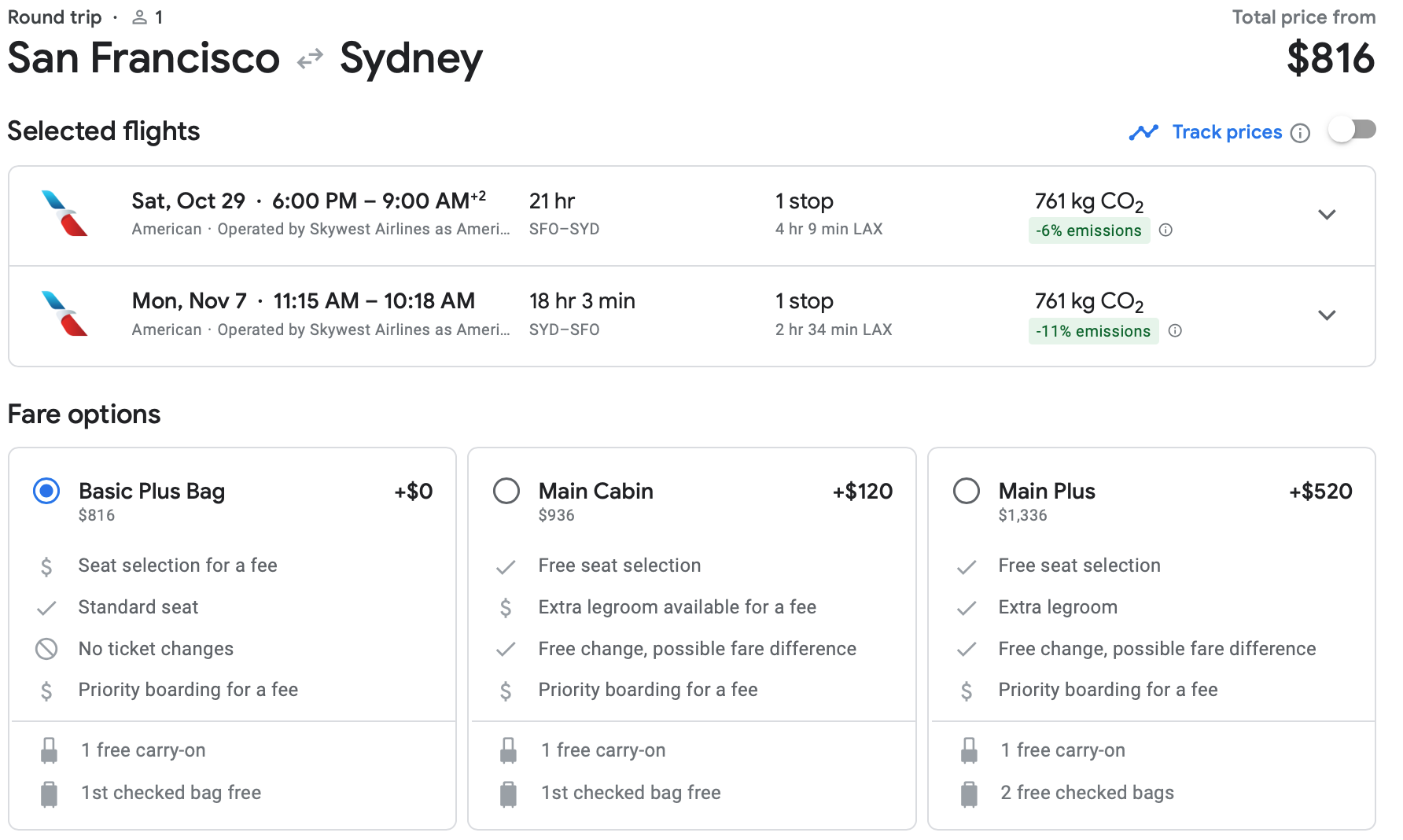Choose the Main Cabin fare radio button

(506, 492)
